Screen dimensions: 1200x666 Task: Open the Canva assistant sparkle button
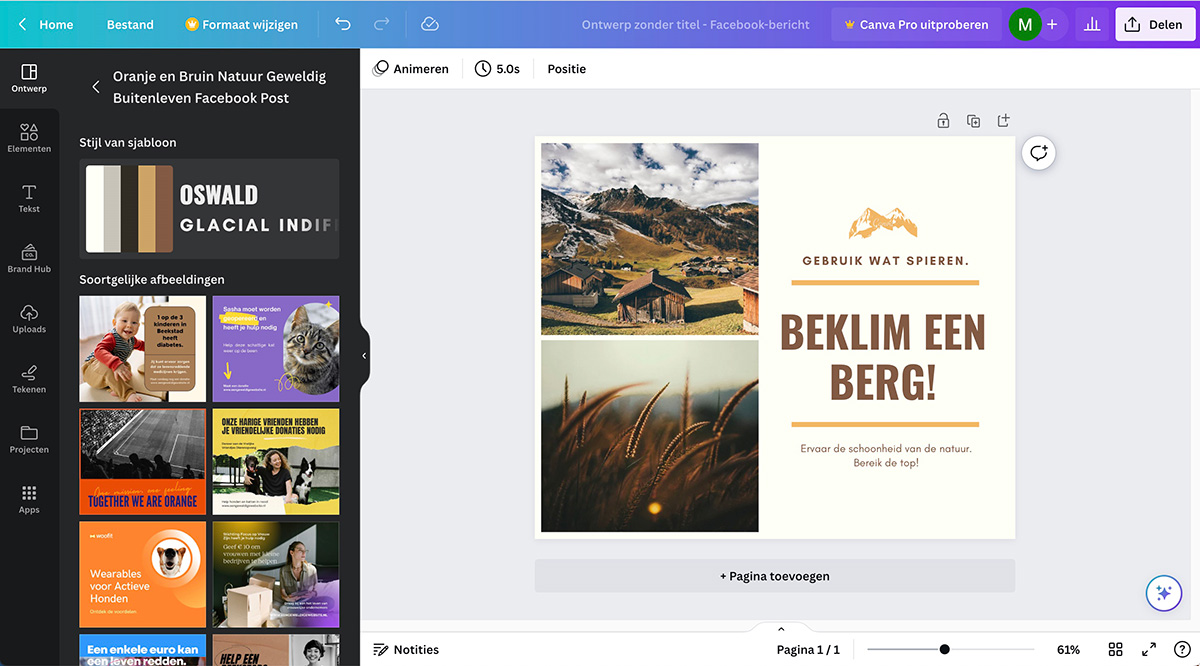click(x=1164, y=593)
